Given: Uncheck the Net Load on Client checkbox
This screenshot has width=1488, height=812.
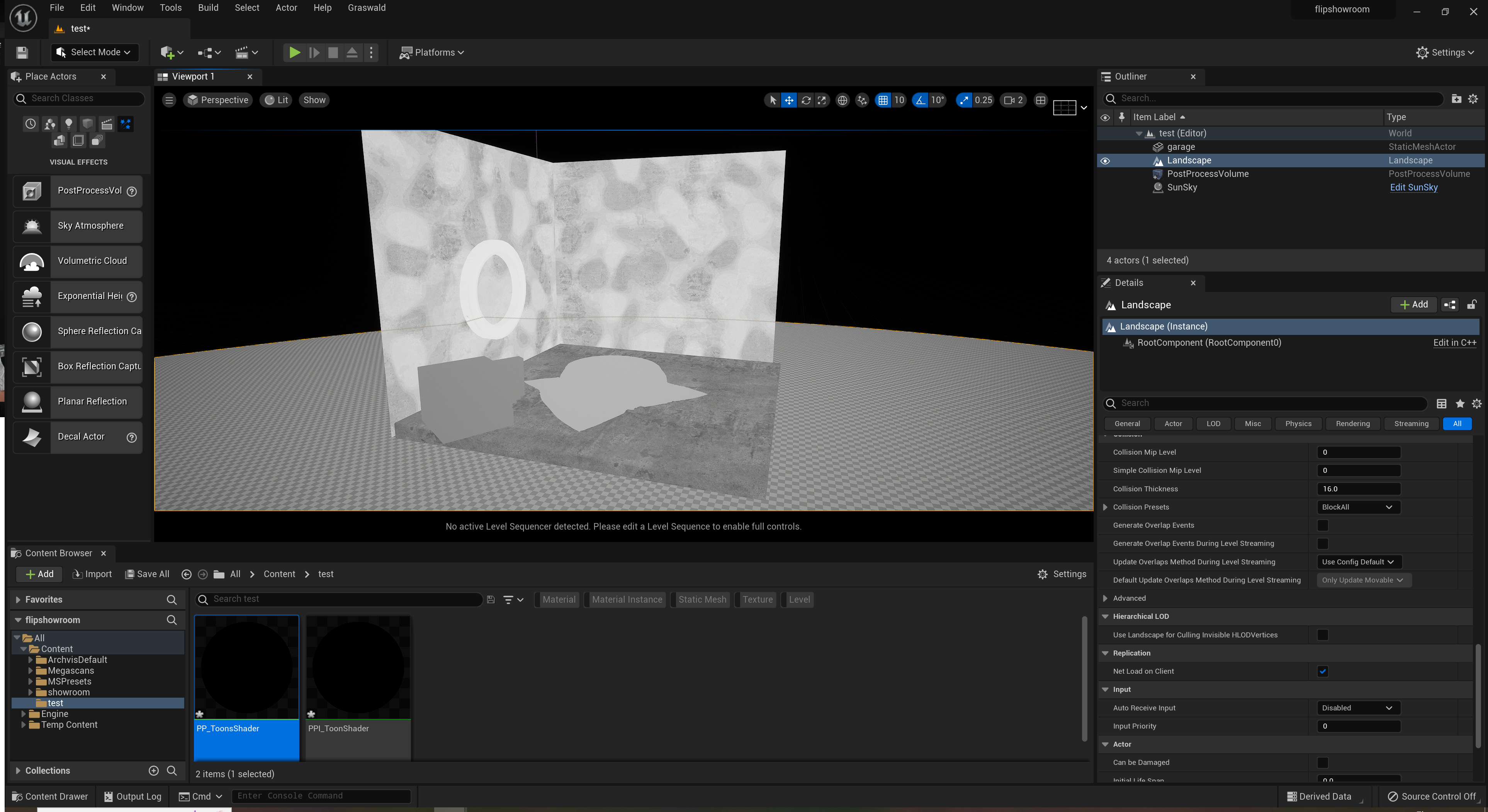Looking at the screenshot, I should pyautogui.click(x=1322, y=671).
